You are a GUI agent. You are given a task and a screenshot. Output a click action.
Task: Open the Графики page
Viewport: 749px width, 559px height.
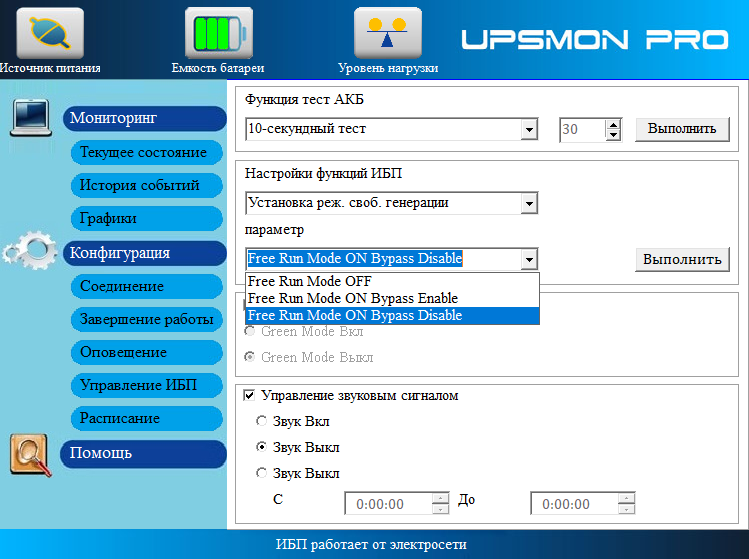[x=147, y=218]
